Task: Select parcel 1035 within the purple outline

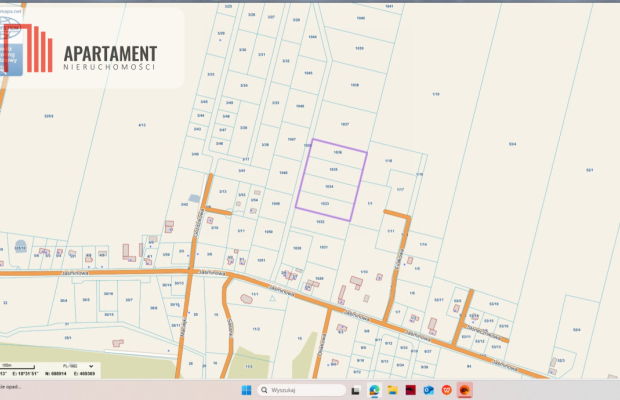Action: [x=333, y=170]
